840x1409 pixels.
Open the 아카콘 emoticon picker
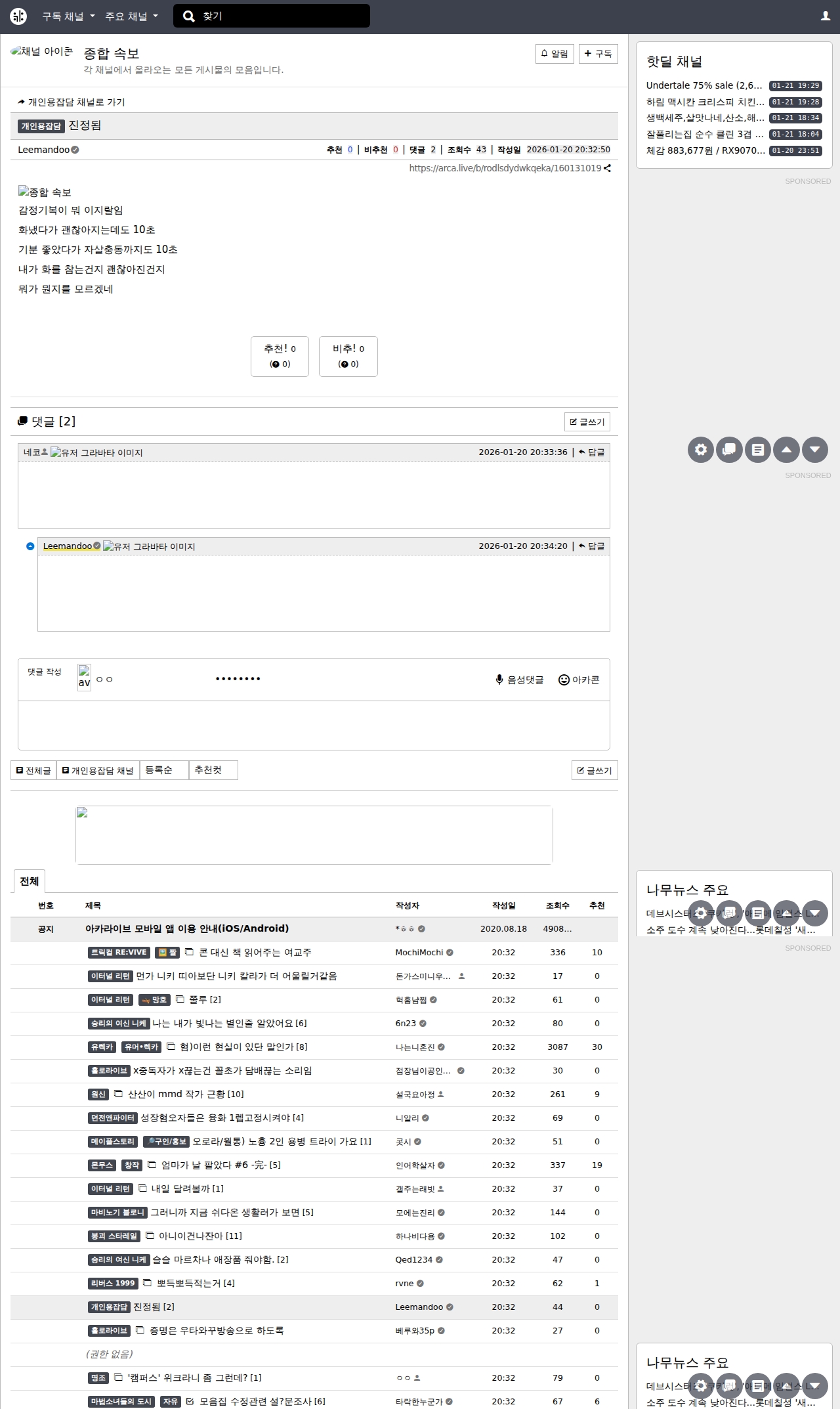pyautogui.click(x=579, y=680)
